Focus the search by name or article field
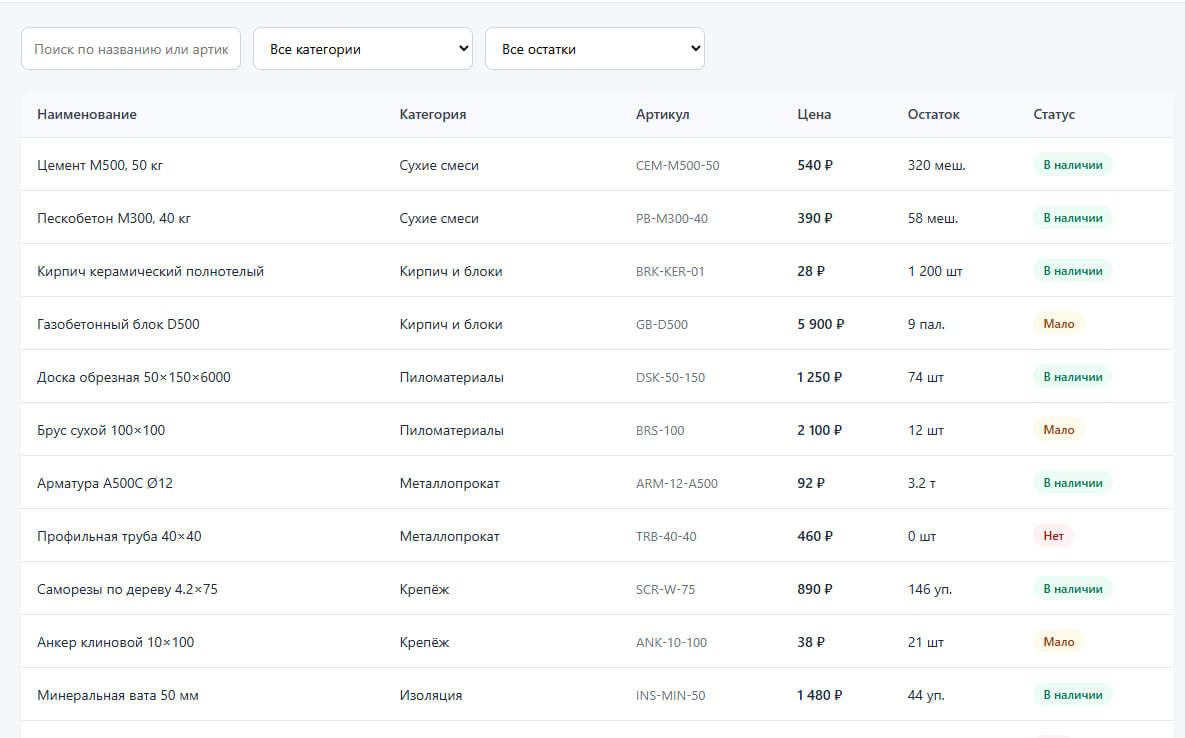The height and width of the screenshot is (738, 1185). point(131,49)
